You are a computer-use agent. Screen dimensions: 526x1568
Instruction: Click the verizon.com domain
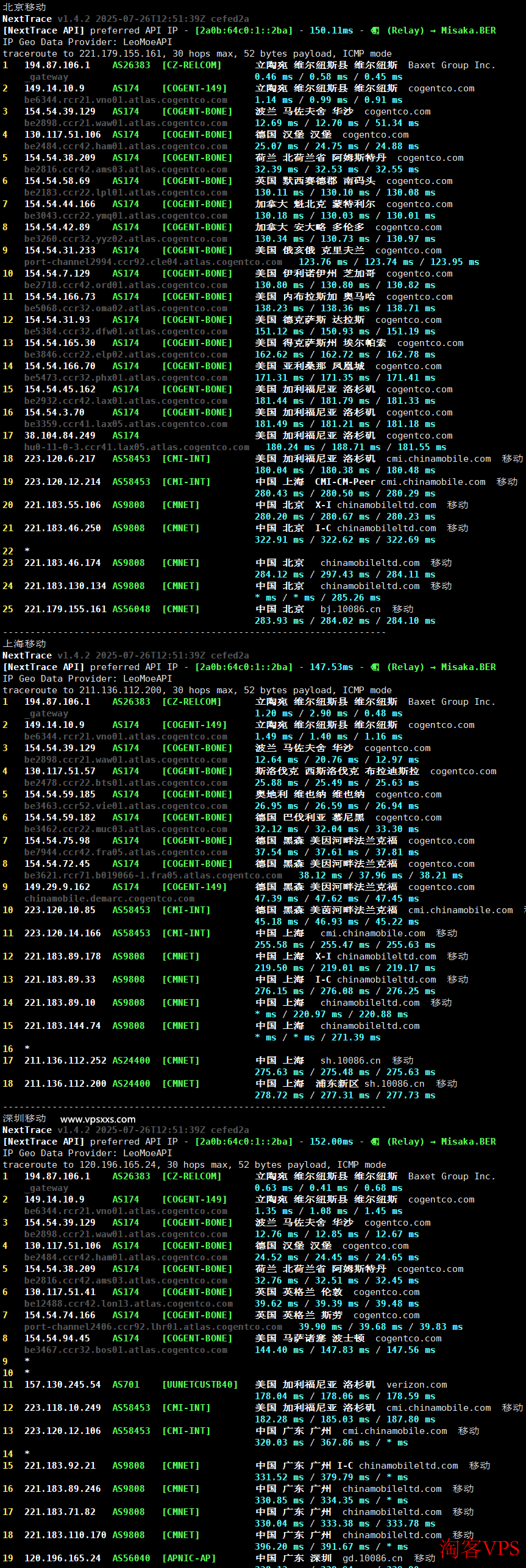416,1385
